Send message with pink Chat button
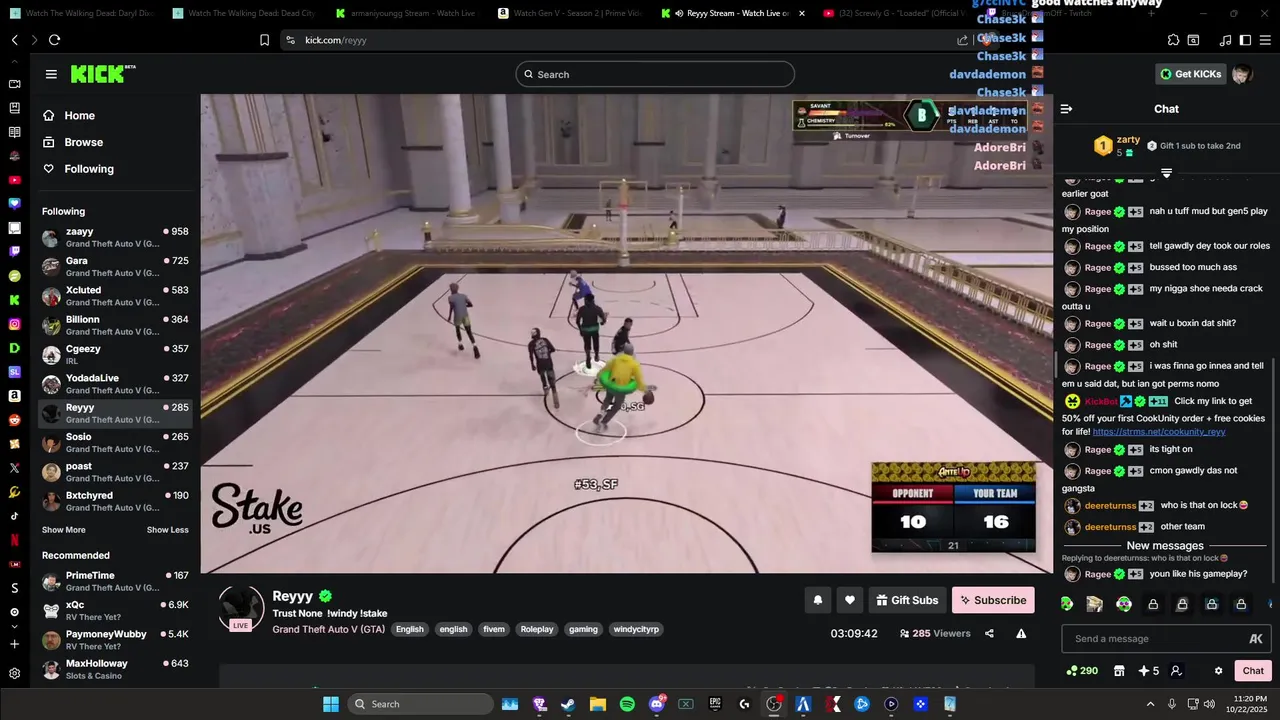Screen dimensions: 1280x720 point(1253,671)
